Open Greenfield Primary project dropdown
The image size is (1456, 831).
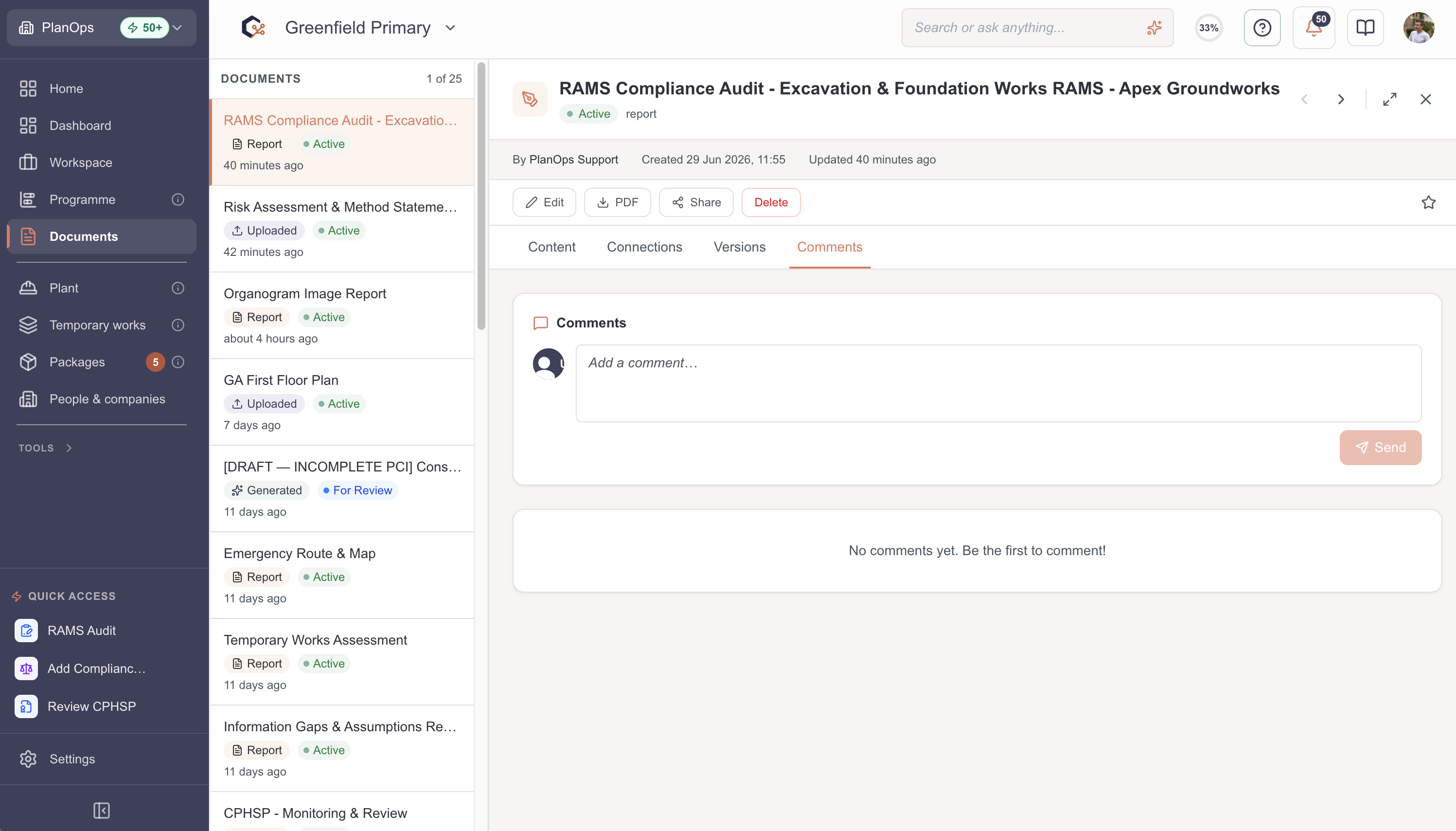coord(370,27)
